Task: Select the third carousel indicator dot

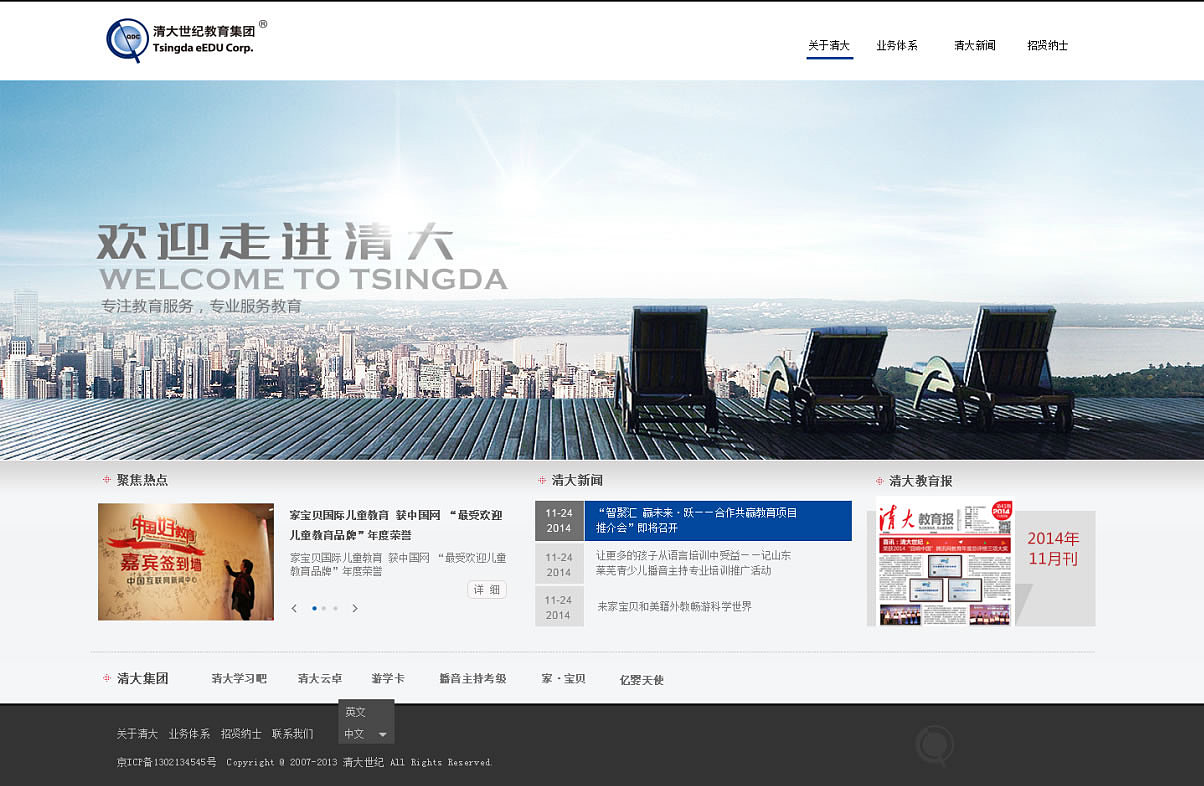Action: pyautogui.click(x=335, y=607)
